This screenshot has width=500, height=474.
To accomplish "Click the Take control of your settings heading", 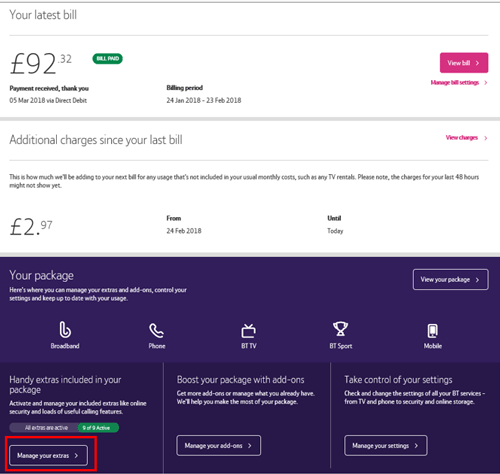I will click(398, 380).
